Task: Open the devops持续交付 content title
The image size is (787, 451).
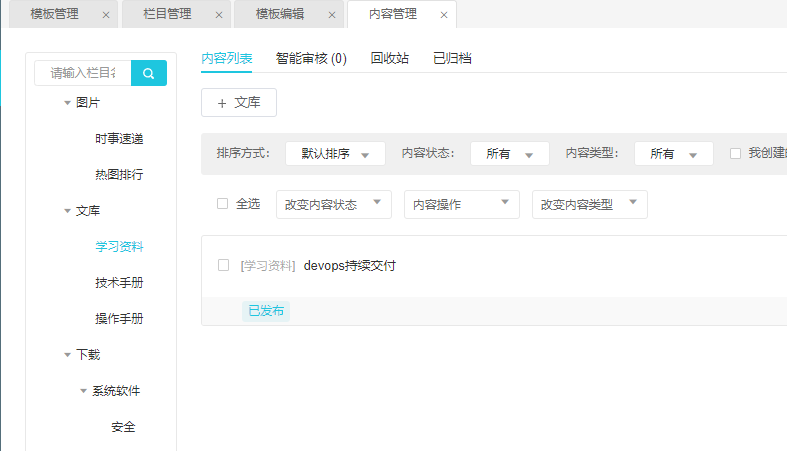Action: (x=350, y=265)
